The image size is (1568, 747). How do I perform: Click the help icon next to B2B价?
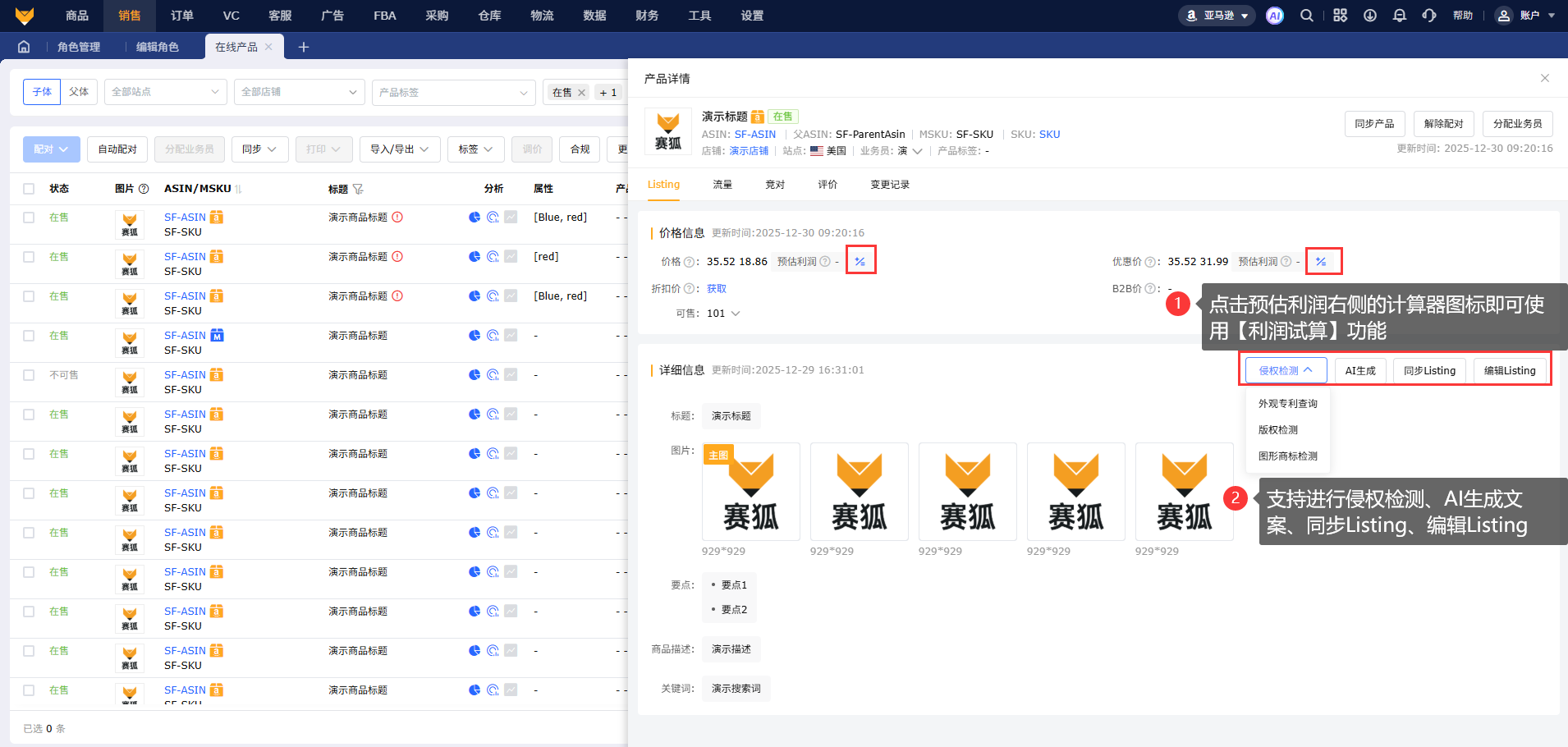(x=1149, y=288)
